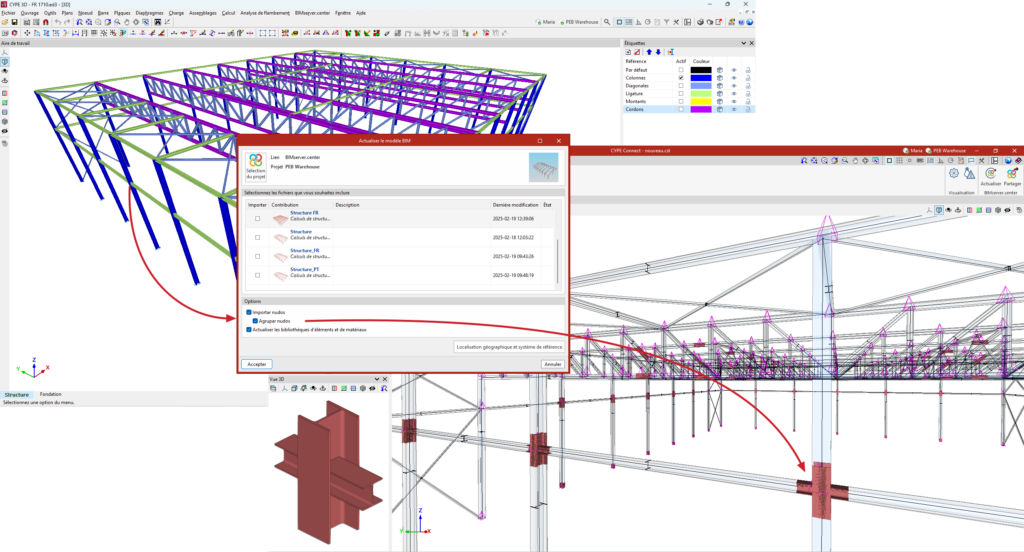This screenshot has height=552, width=1024.
Task: Click the Actualiser icon in CYPE Connect
Action: 990,177
